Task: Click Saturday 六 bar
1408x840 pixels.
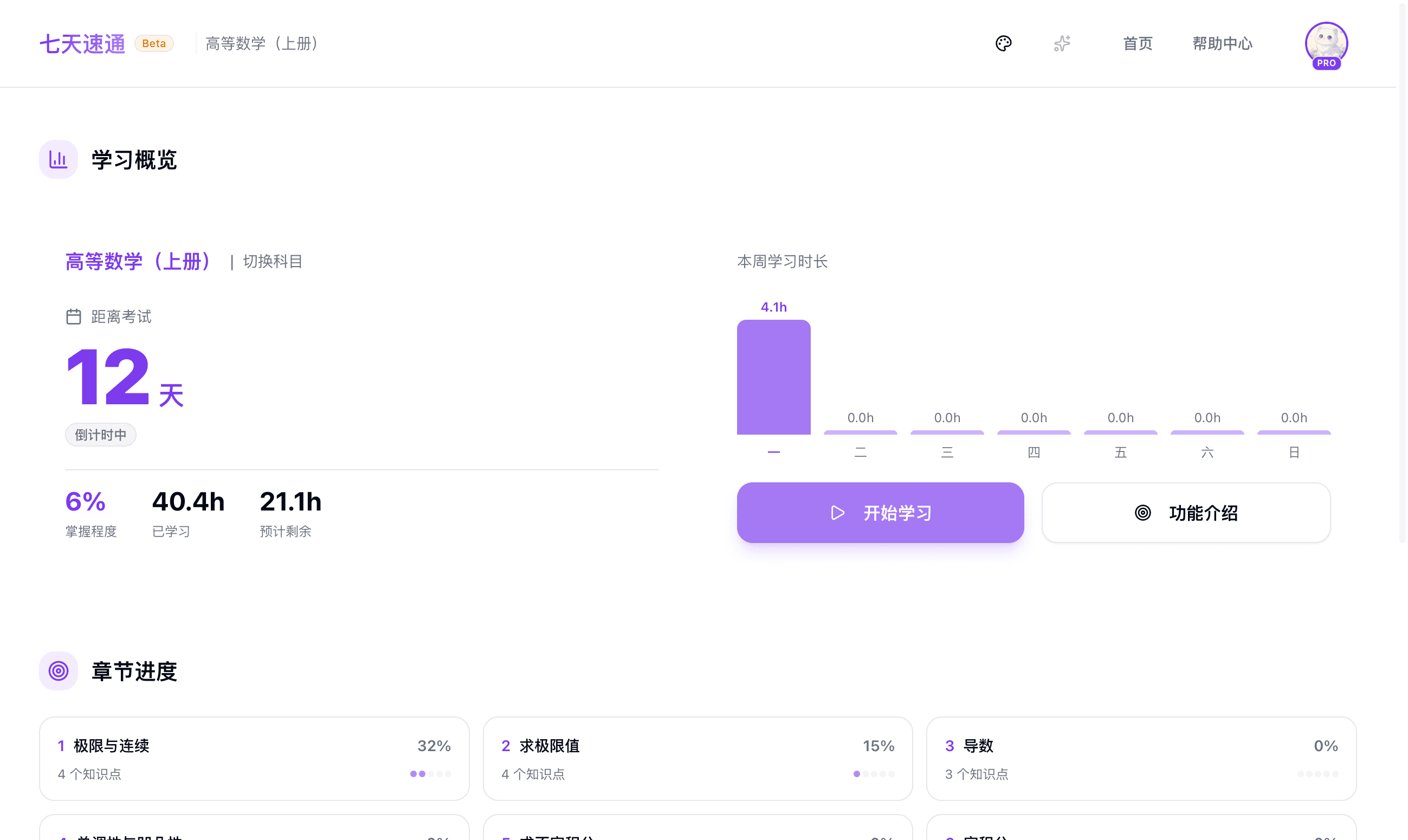Action: 1207,432
